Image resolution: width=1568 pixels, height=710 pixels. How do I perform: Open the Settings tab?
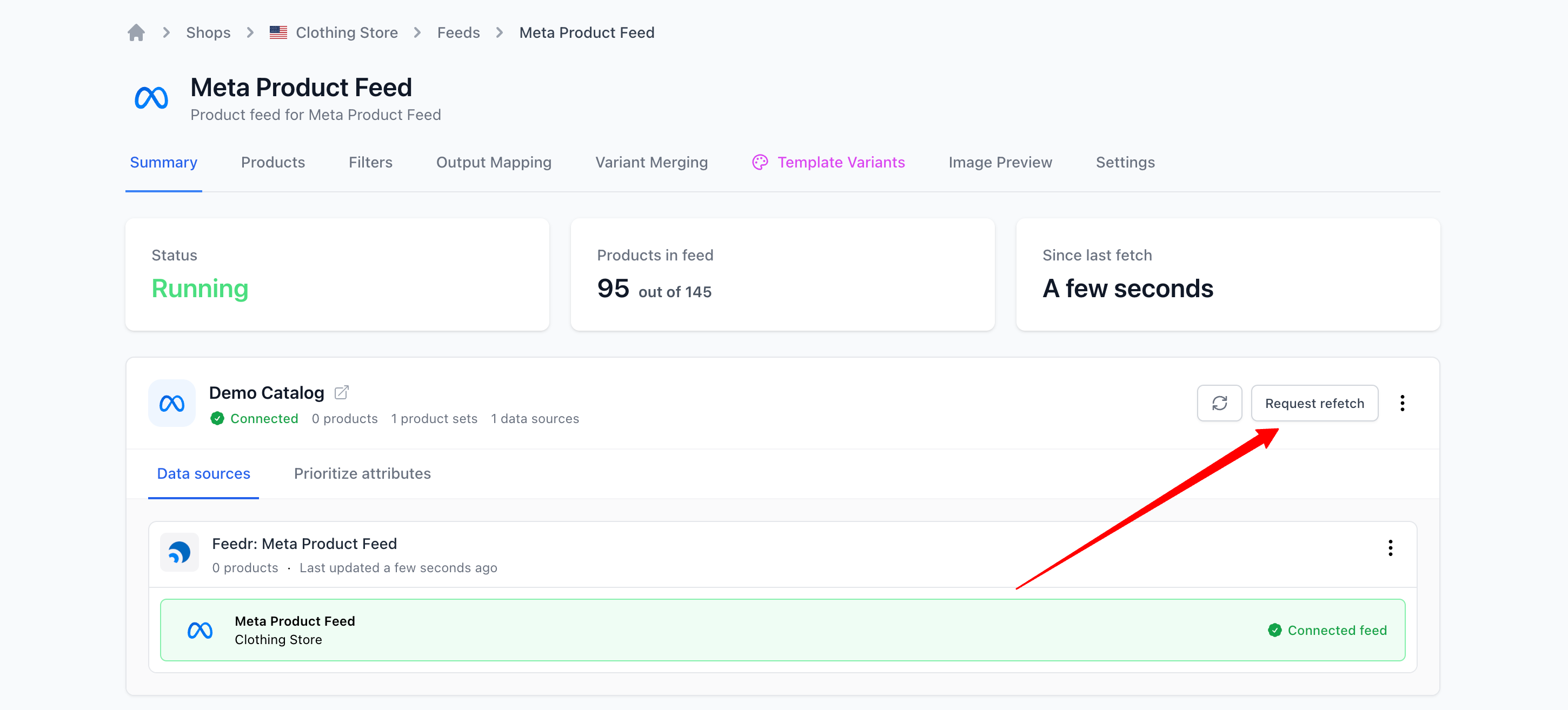pyautogui.click(x=1126, y=163)
